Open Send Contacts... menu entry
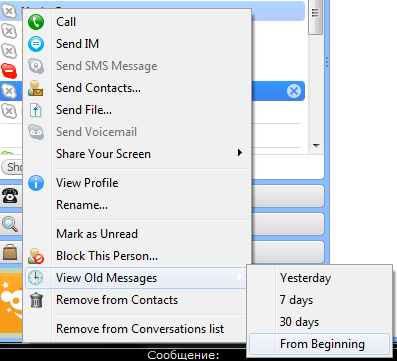397x361 pixels. [x=137, y=88]
